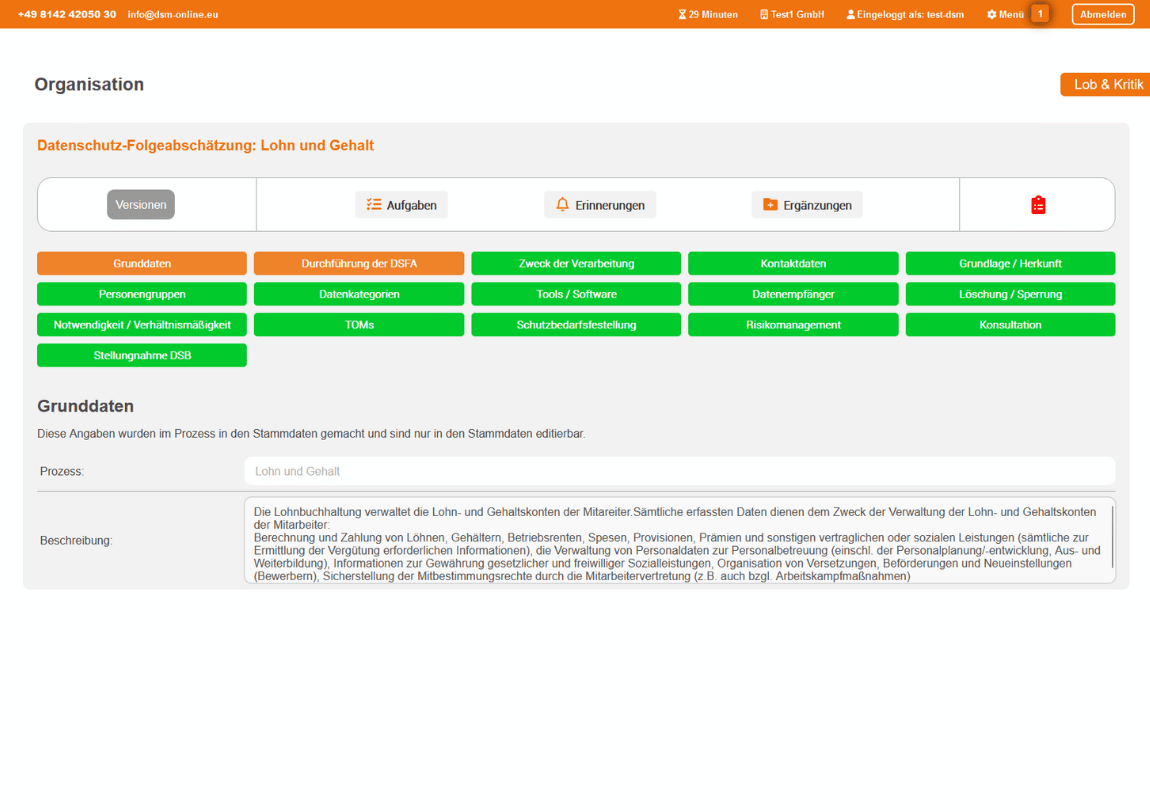
Task: Click the Test1 GmbH company entry
Action: click(792, 15)
